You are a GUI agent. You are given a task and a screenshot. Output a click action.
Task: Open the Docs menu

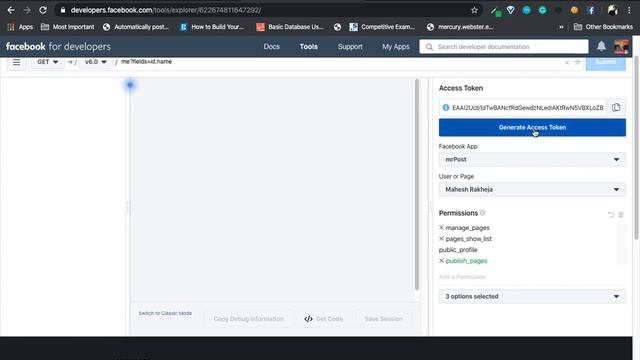click(271, 47)
